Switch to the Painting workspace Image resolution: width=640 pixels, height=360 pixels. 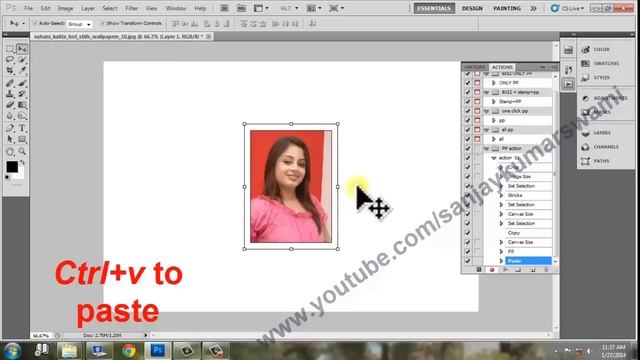tap(507, 8)
